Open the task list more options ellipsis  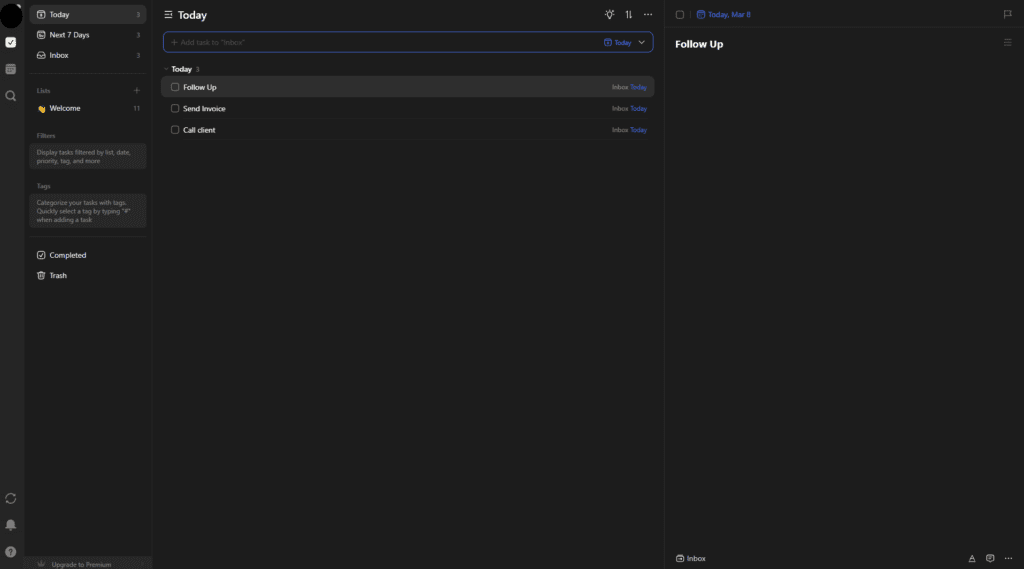point(648,14)
